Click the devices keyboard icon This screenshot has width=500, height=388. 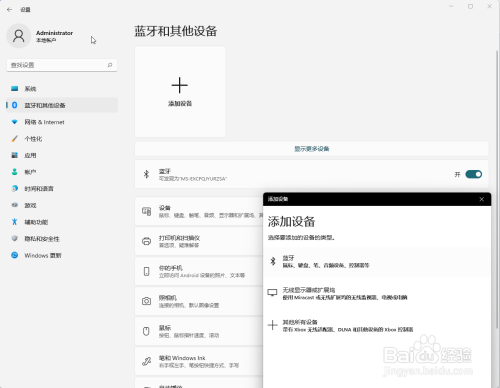146,211
